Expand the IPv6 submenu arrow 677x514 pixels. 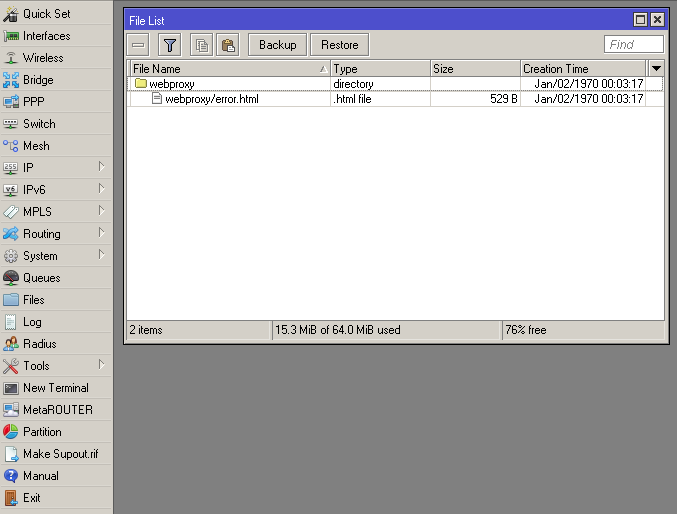point(101,189)
